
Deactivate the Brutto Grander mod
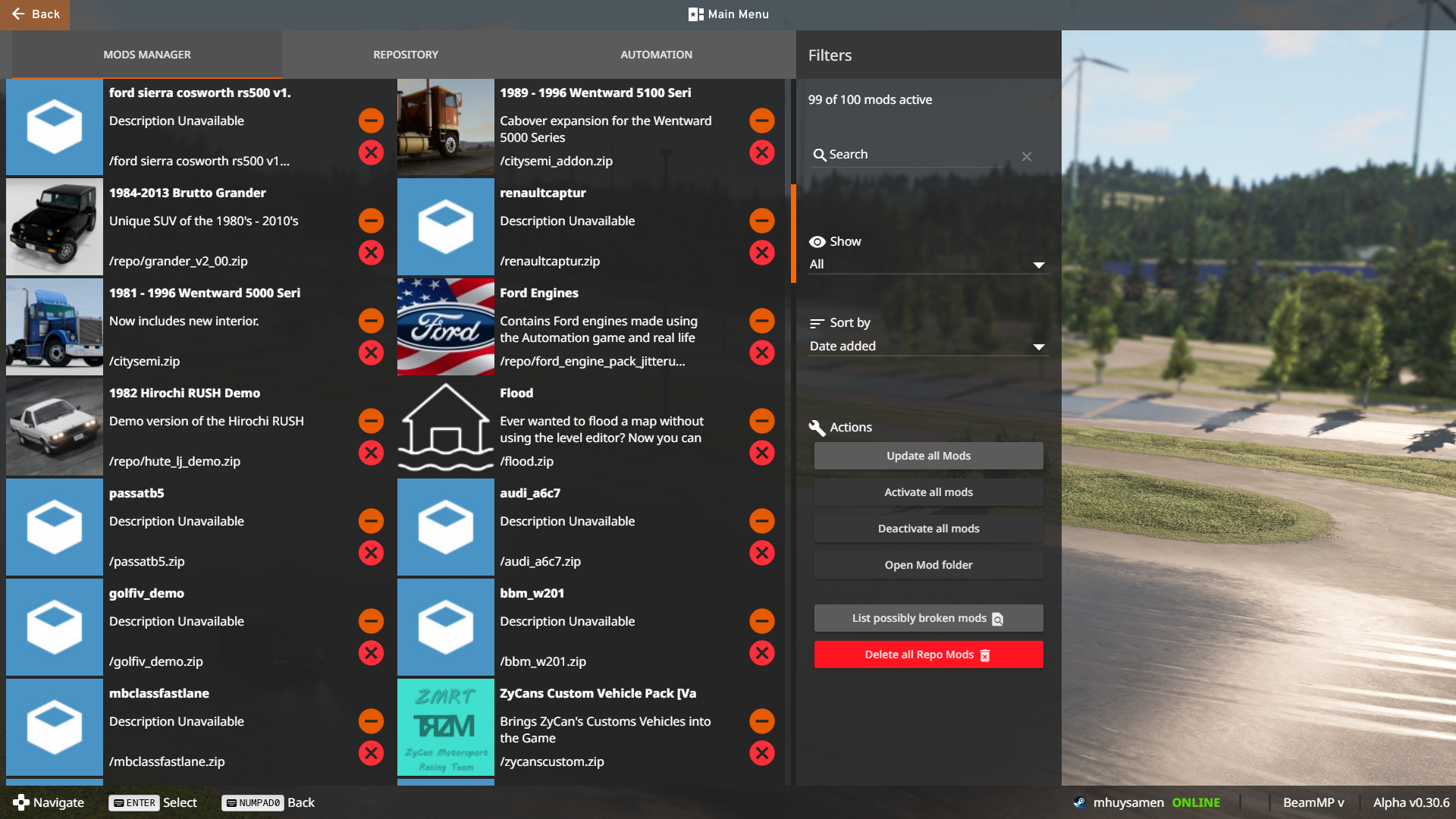(371, 221)
